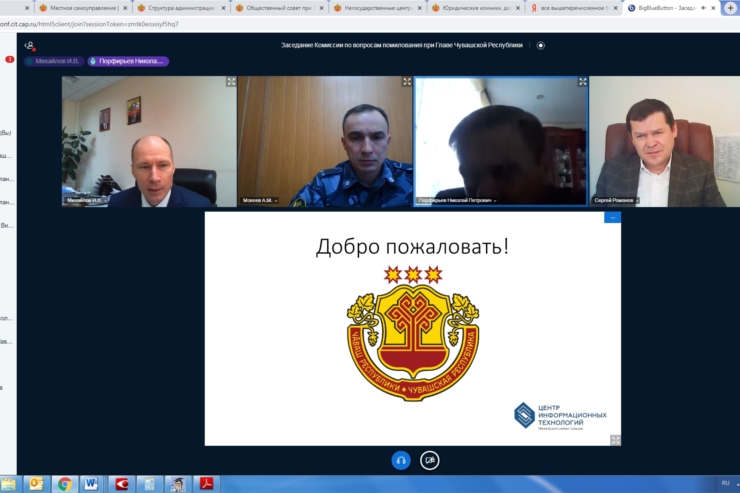Viewport: 740px width, 493px height.
Task: Close the Местное самоуправление tab
Action: coord(125,8)
